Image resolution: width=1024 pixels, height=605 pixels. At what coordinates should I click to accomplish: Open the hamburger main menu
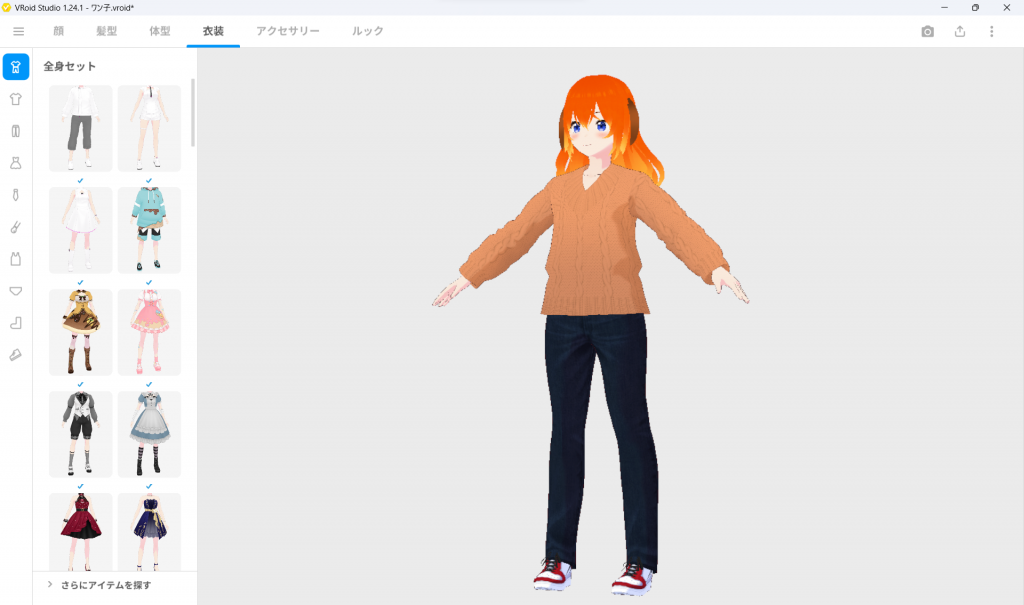tap(18, 31)
